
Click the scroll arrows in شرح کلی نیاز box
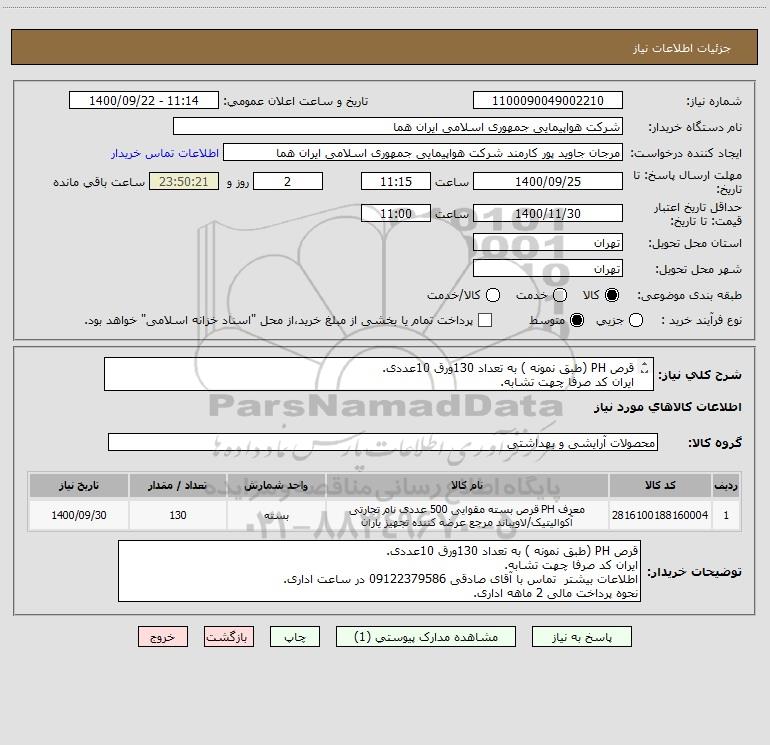click(645, 367)
